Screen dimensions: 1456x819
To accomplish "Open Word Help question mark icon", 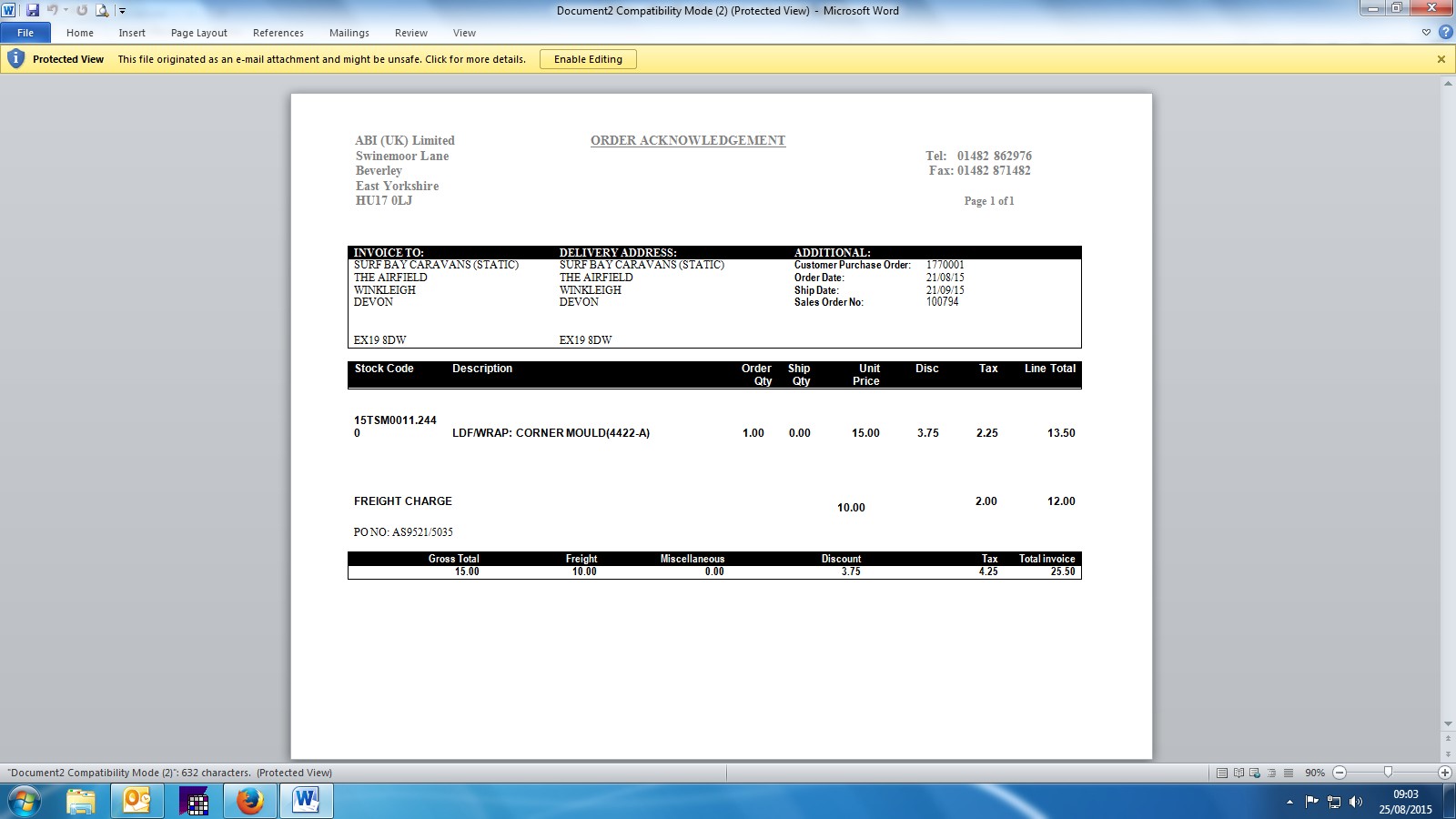I will coord(1445,33).
